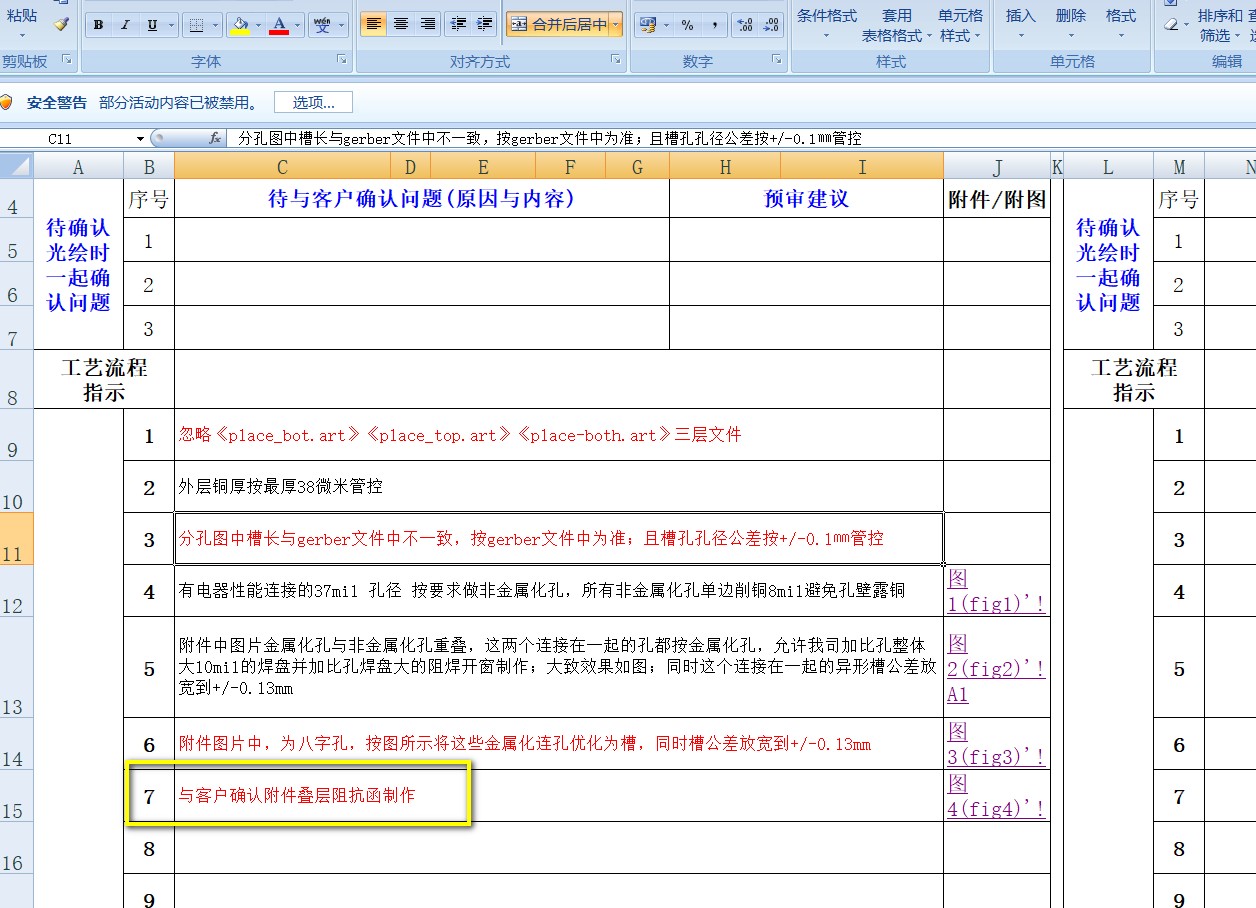Select cell with 外层铜厚按最厚38微米管控
The image size is (1256, 908).
coord(559,487)
